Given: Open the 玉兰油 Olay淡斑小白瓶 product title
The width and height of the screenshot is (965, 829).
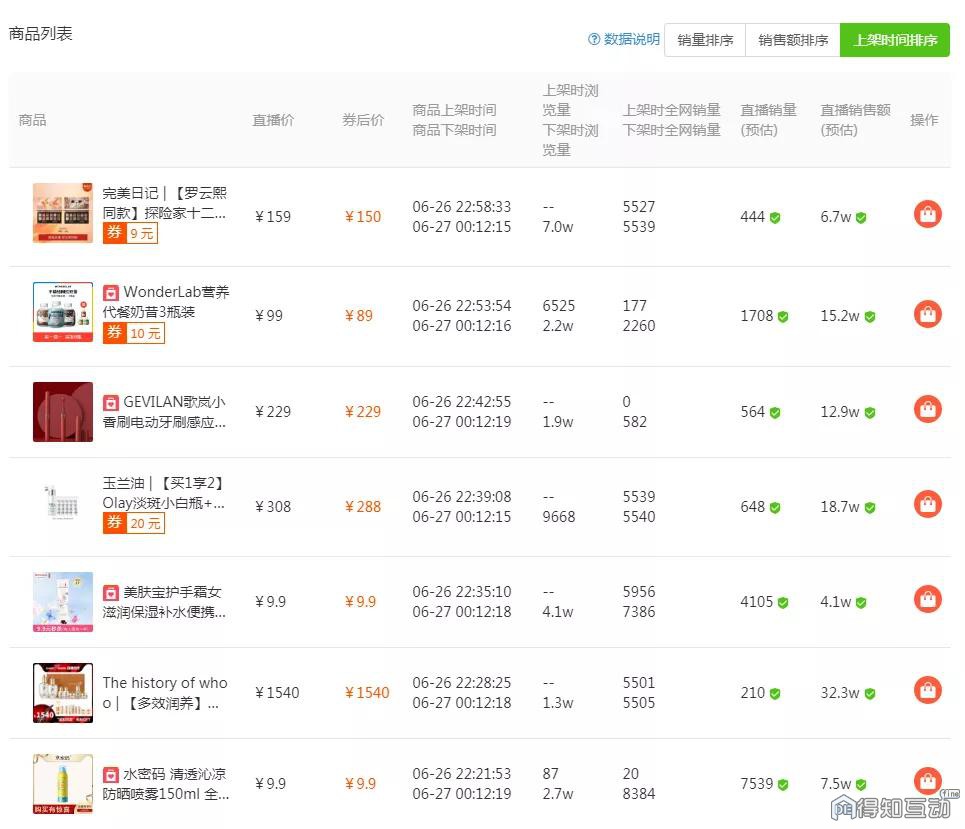Looking at the screenshot, I should (x=164, y=493).
